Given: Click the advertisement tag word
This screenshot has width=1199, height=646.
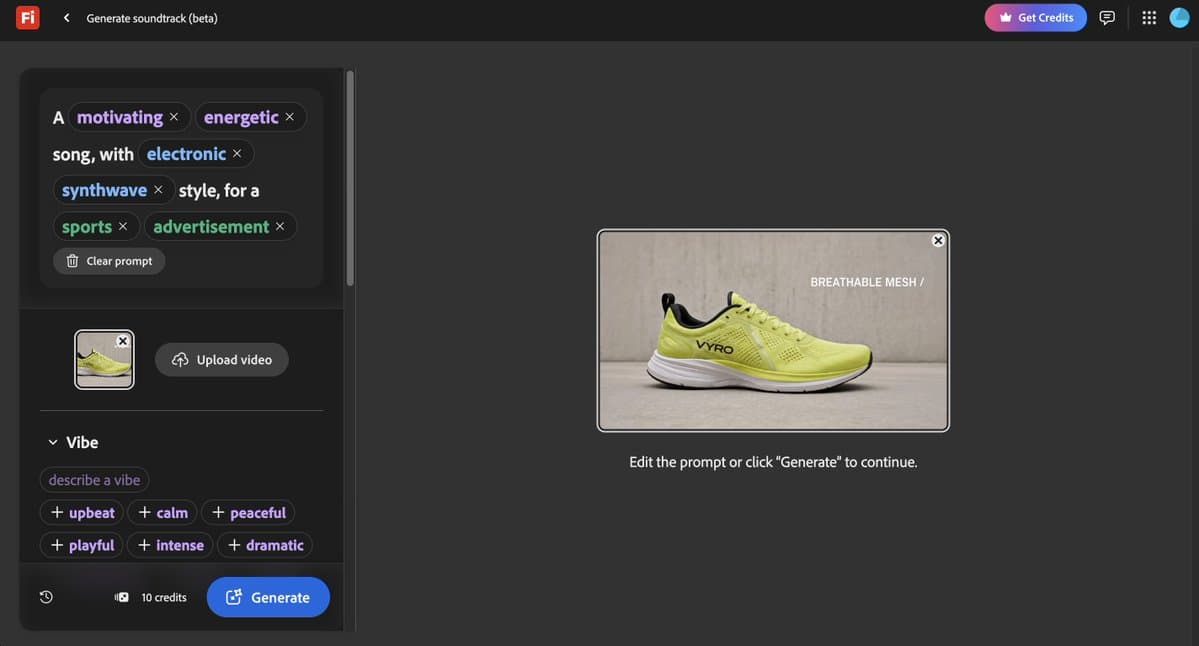Looking at the screenshot, I should tap(211, 227).
